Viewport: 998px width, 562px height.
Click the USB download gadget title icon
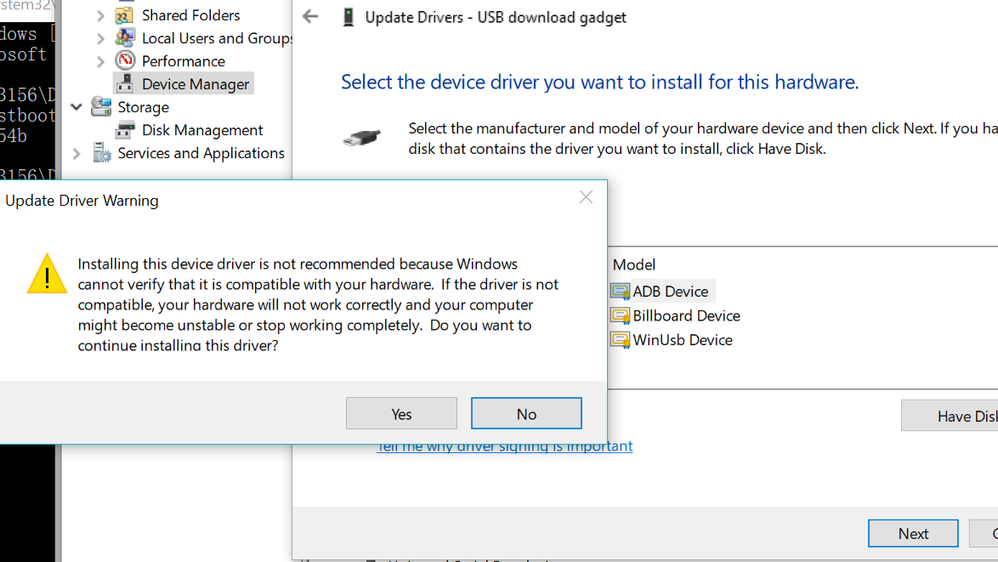[x=348, y=17]
